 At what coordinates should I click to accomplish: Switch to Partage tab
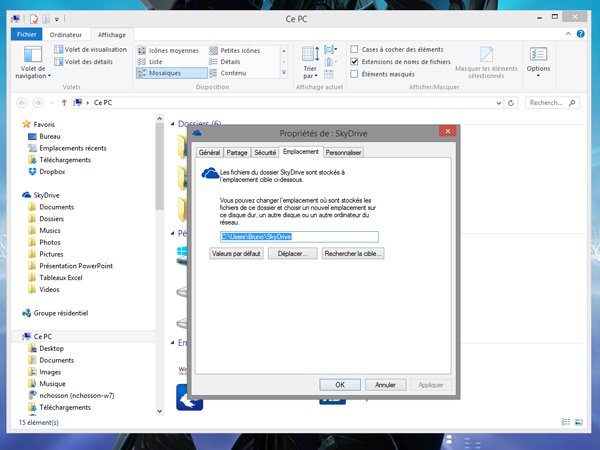click(x=237, y=152)
